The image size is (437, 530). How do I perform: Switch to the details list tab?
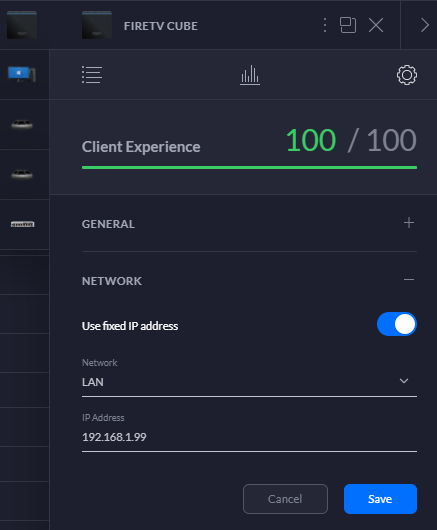click(x=92, y=75)
